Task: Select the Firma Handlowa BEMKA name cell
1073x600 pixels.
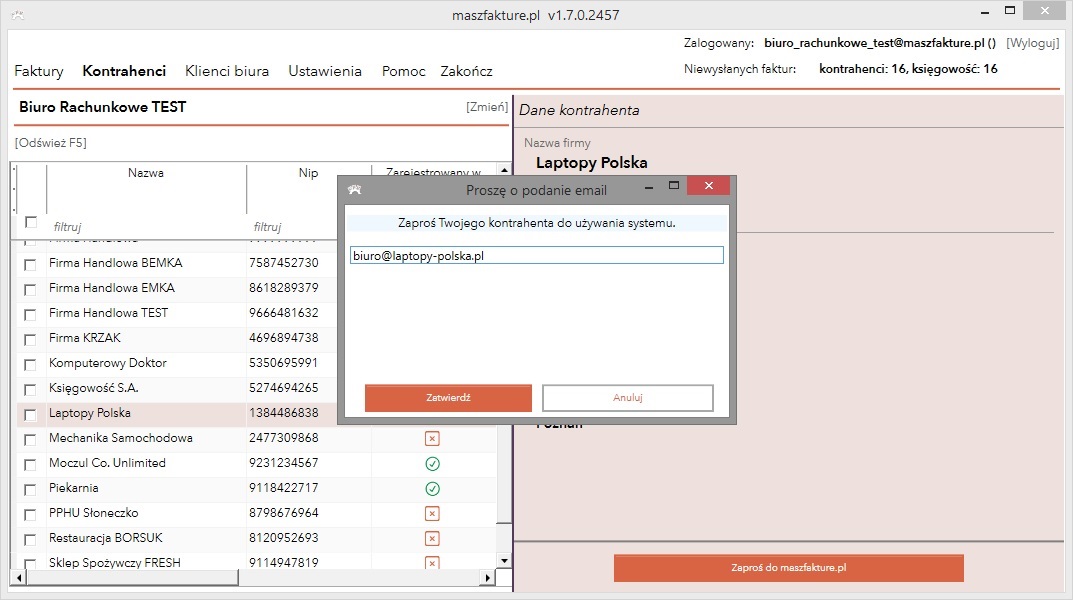Action: coord(146,263)
